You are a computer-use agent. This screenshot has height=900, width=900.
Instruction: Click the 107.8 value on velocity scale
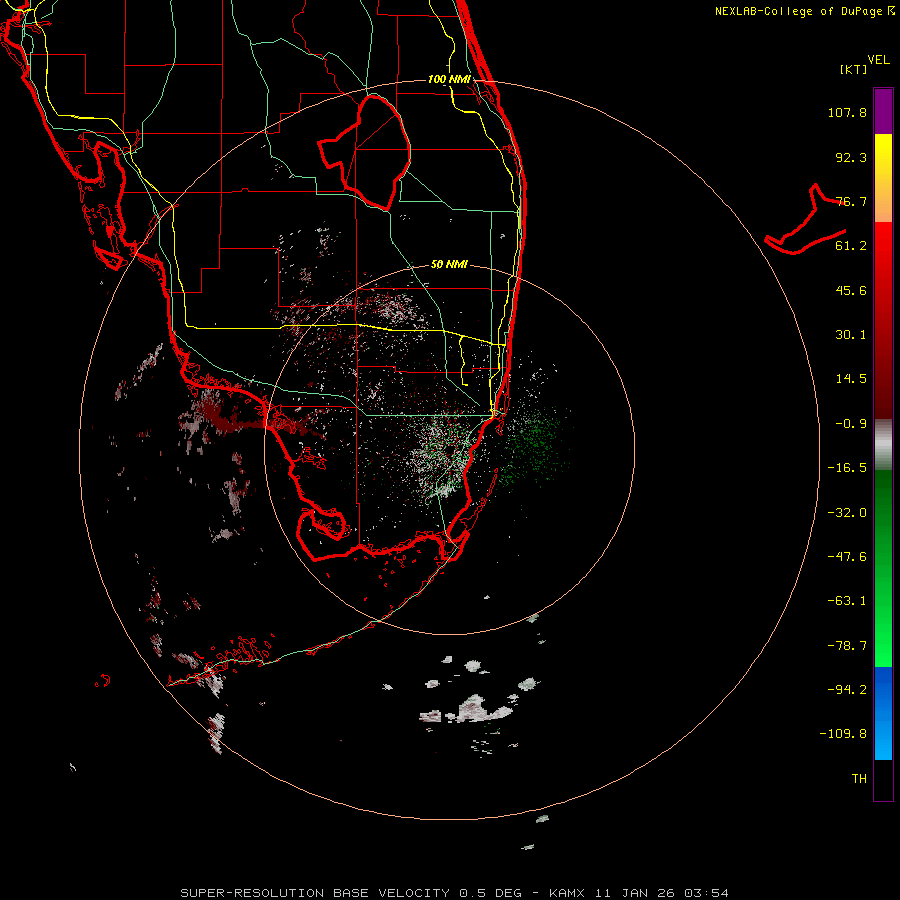tap(847, 112)
